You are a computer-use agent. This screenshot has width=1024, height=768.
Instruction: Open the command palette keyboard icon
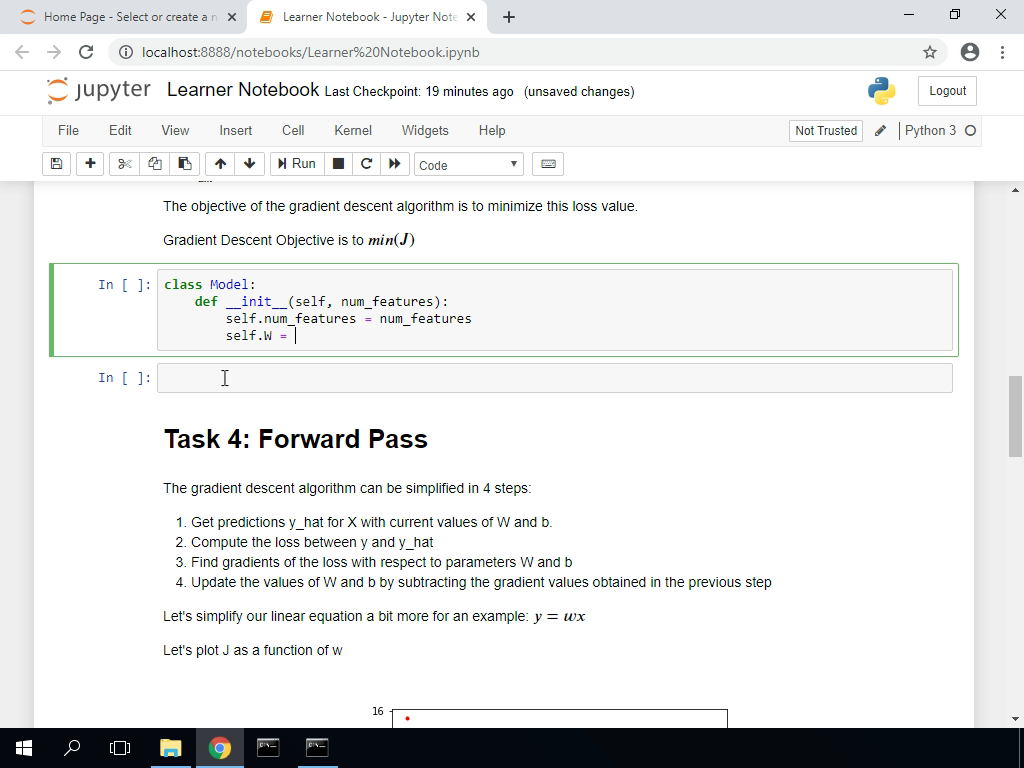point(548,164)
